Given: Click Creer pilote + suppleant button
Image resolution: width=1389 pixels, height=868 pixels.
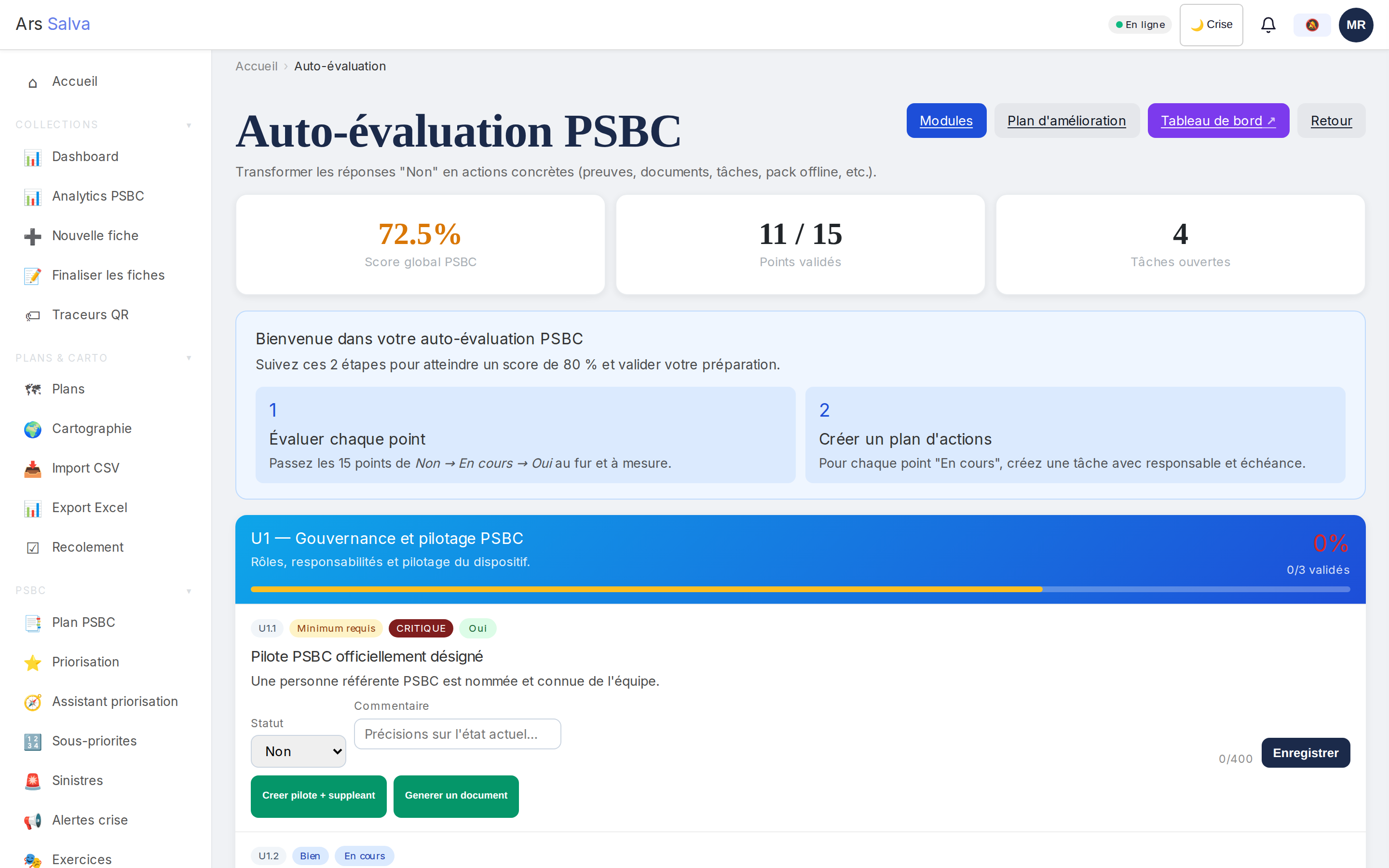Looking at the screenshot, I should (318, 796).
